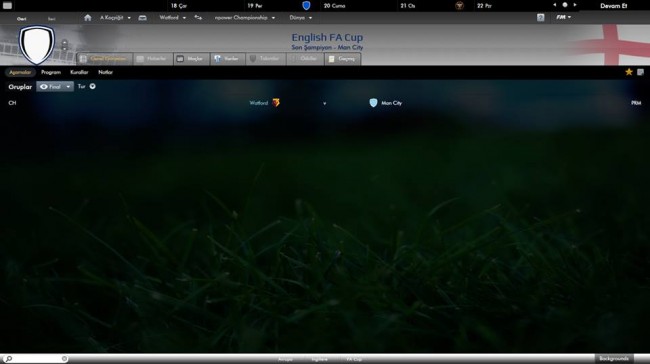Move the calendar back with the left arrow
The width and height of the screenshot is (650, 364).
[555, 5]
